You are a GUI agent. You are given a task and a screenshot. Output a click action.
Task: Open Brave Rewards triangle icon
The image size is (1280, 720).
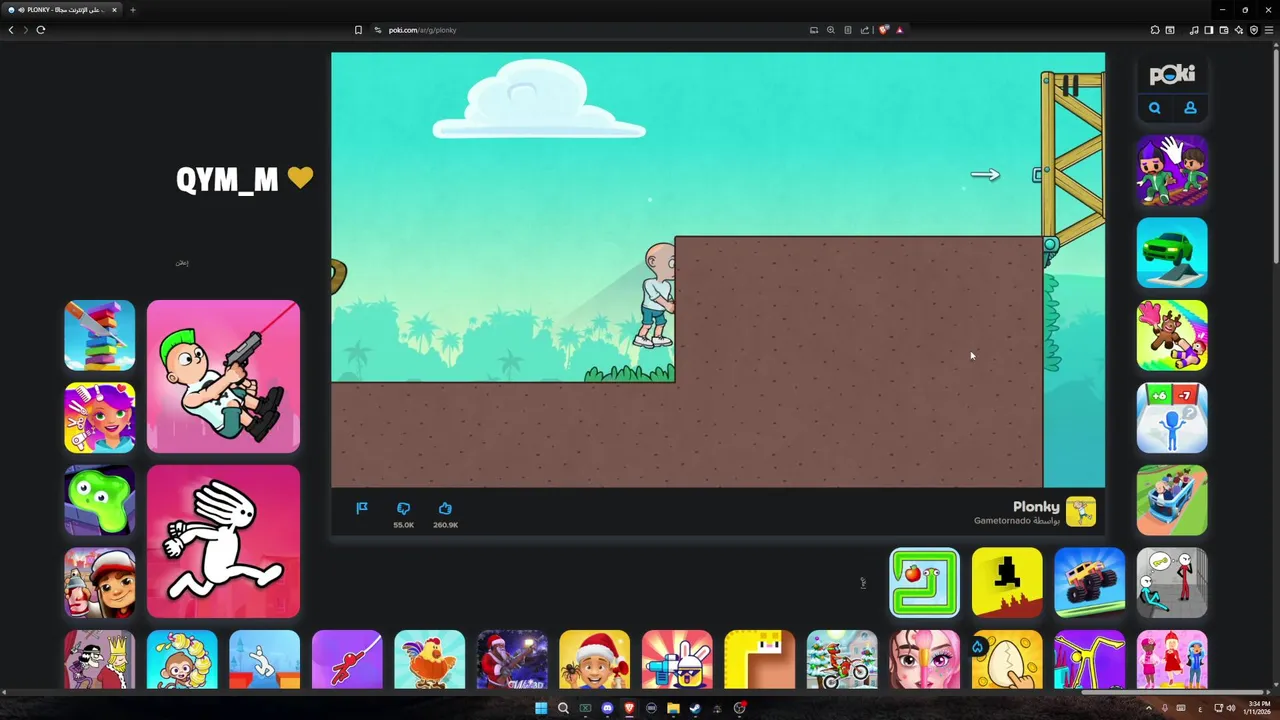(x=899, y=30)
